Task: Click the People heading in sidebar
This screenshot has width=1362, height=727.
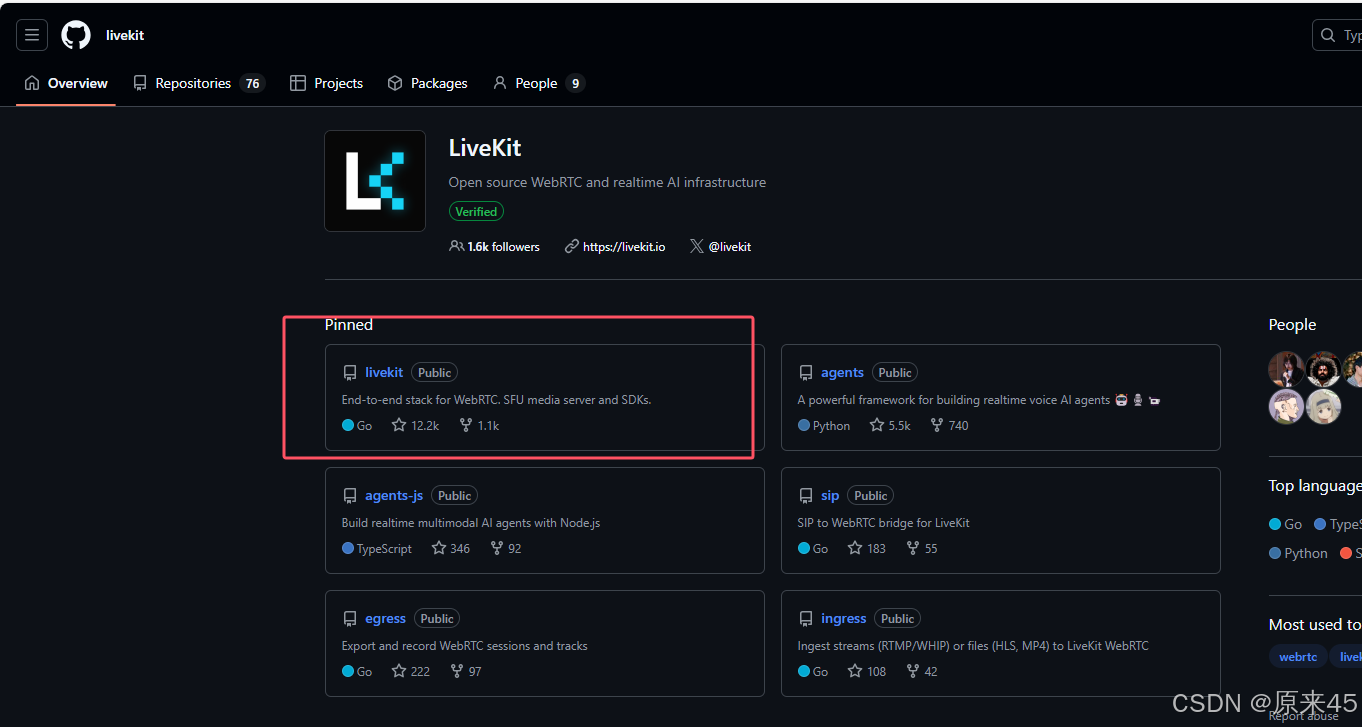Action: coord(1292,325)
